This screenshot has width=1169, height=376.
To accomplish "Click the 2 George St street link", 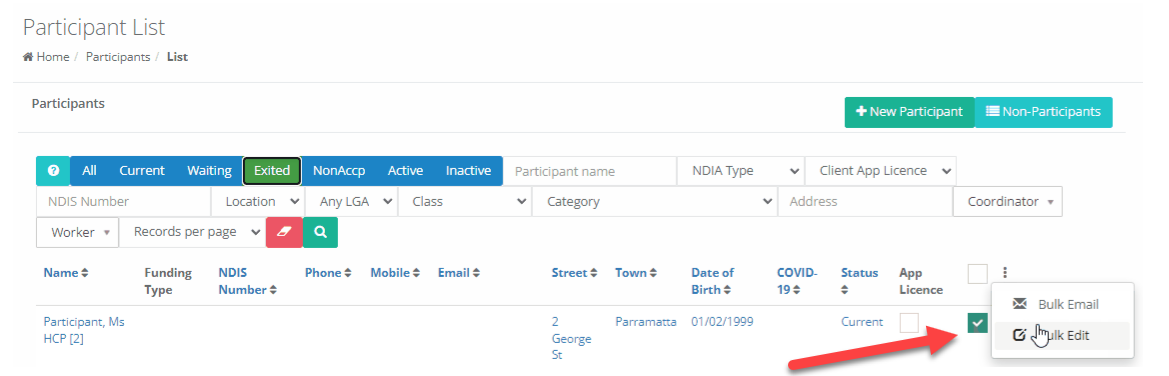I will pyautogui.click(x=571, y=339).
